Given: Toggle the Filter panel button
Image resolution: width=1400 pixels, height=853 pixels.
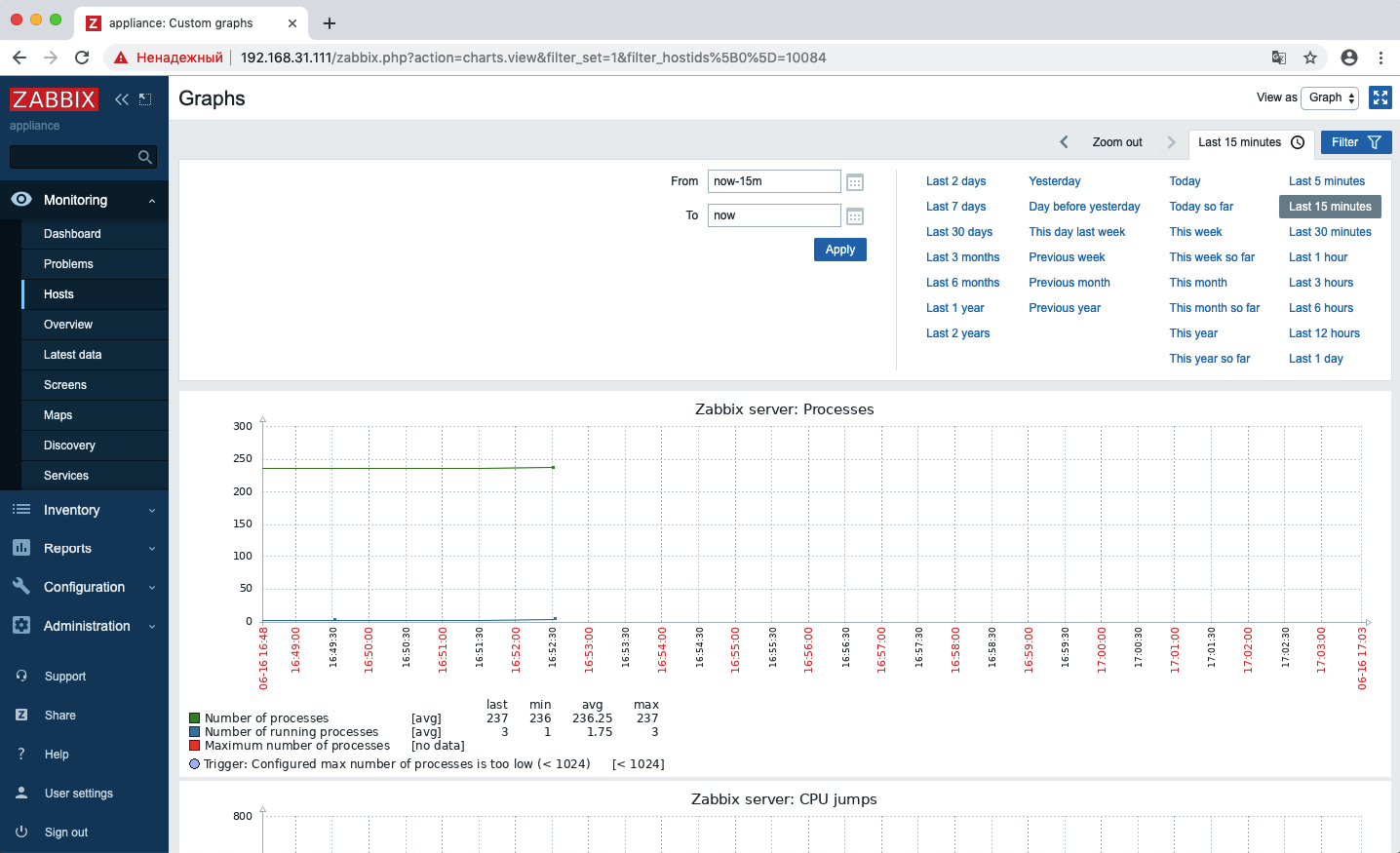Looking at the screenshot, I should [x=1356, y=142].
